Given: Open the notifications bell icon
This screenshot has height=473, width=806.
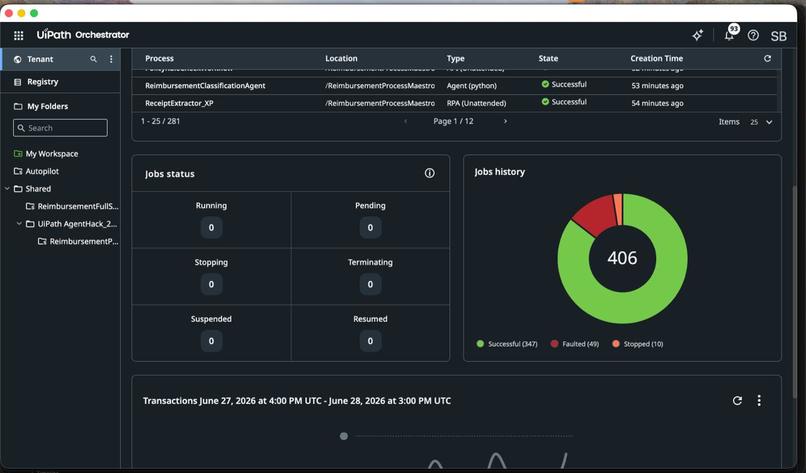Looking at the screenshot, I should 729,35.
